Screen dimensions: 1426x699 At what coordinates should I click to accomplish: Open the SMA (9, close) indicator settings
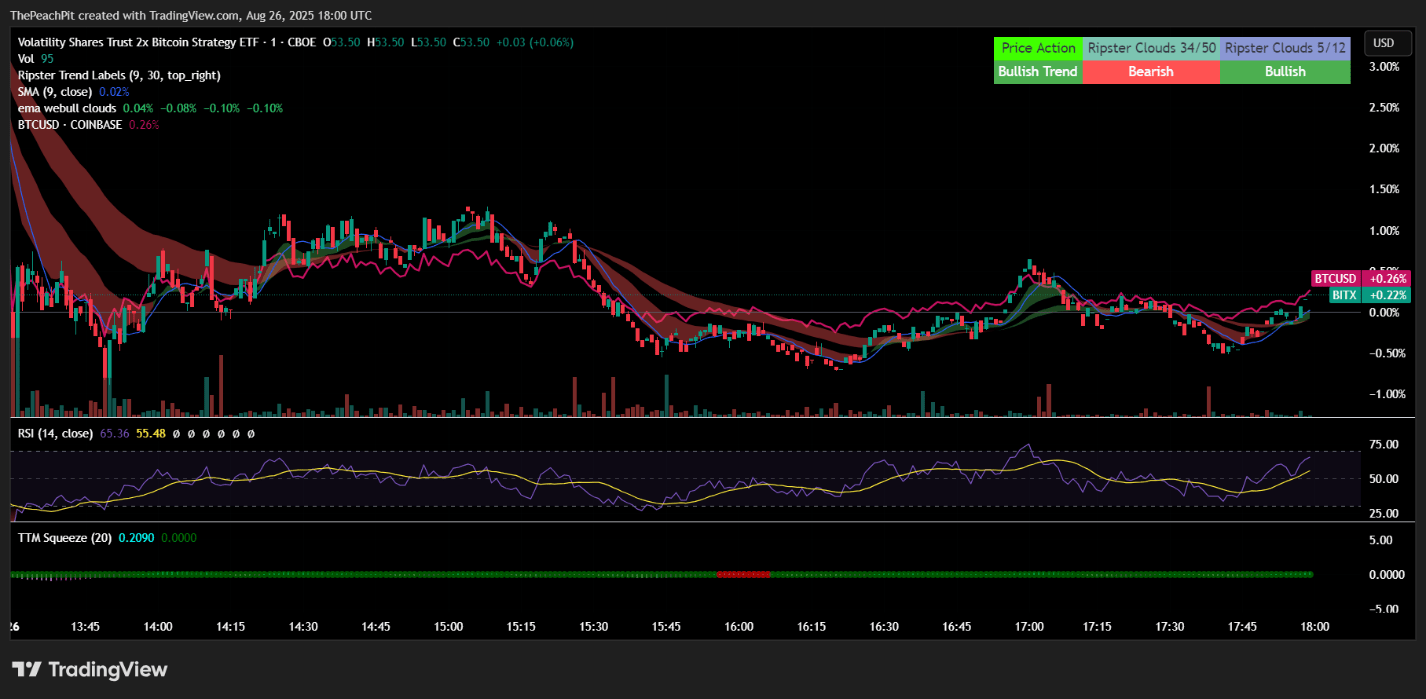coord(55,91)
